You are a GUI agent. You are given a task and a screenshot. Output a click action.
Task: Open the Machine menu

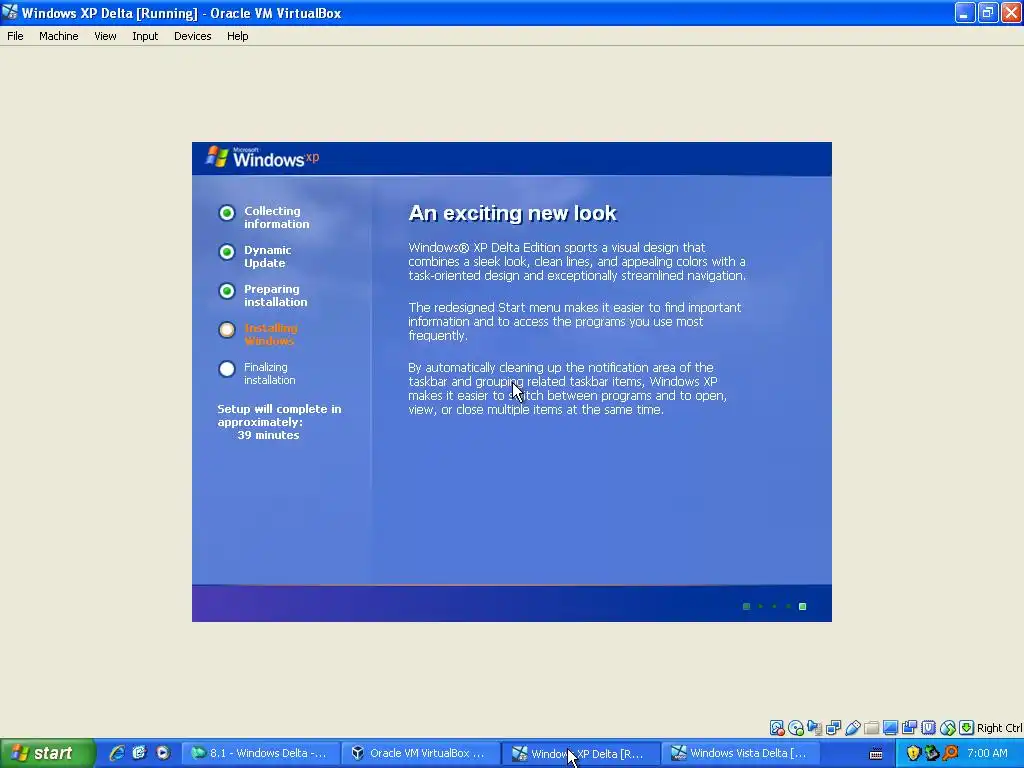(59, 36)
